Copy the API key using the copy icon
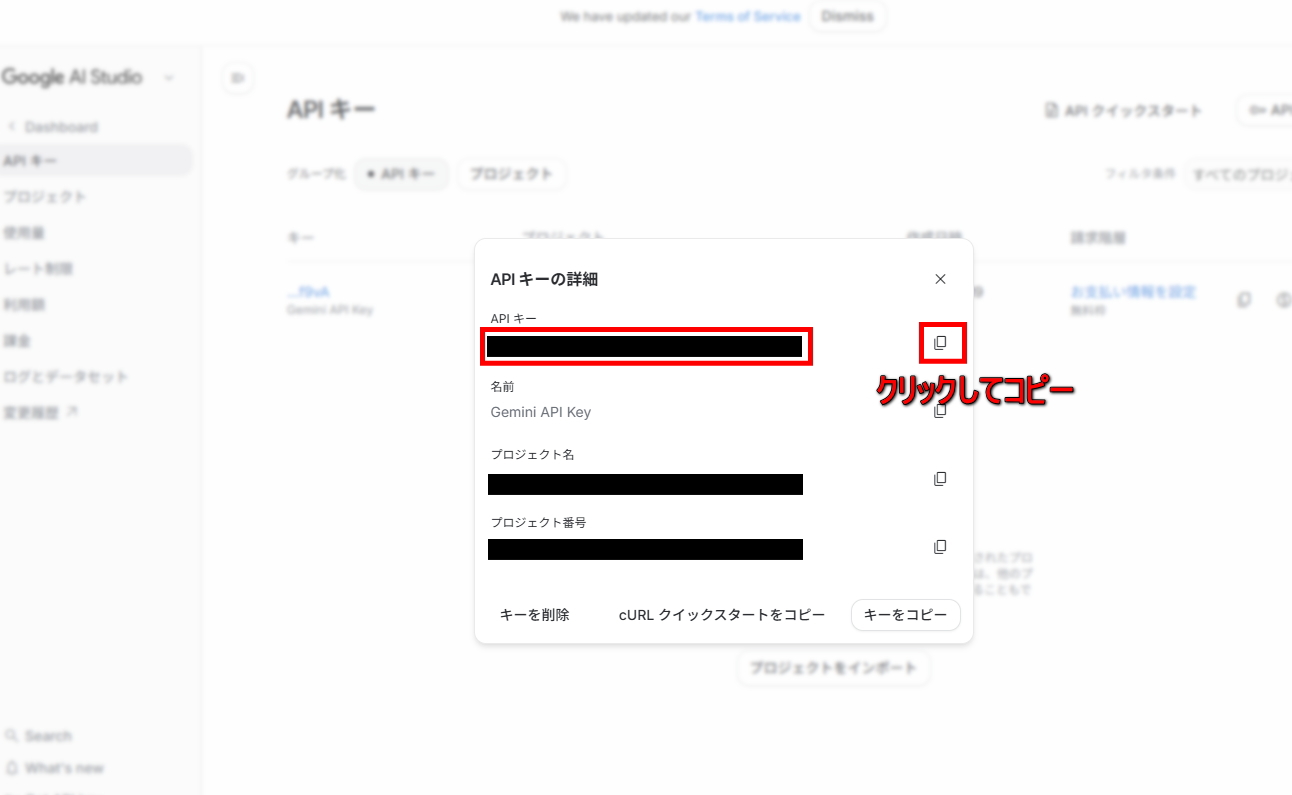The height and width of the screenshot is (795, 1292). click(x=940, y=343)
